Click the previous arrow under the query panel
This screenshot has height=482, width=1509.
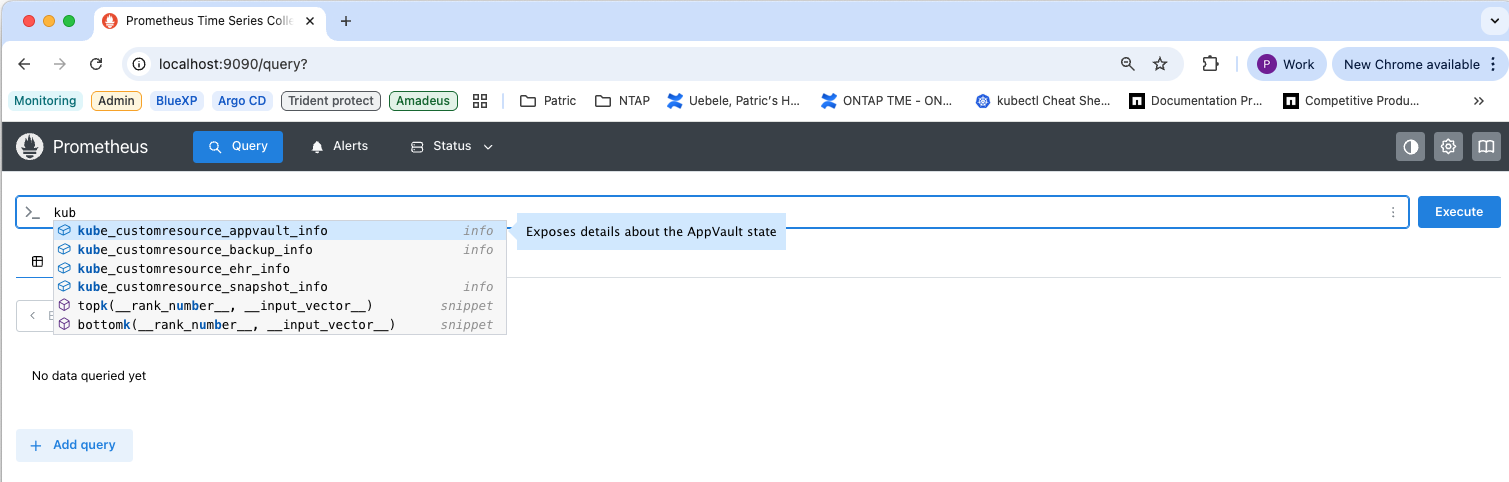(32, 316)
